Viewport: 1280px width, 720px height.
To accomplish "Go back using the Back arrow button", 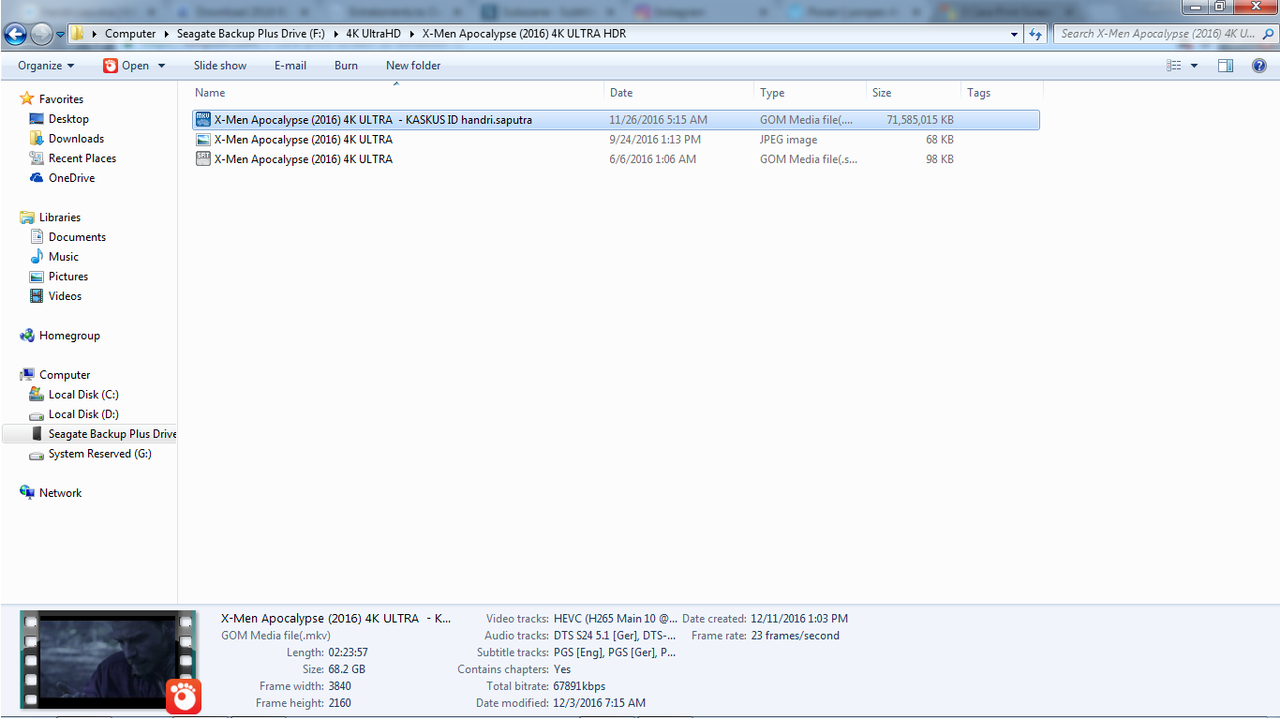I will (15, 34).
